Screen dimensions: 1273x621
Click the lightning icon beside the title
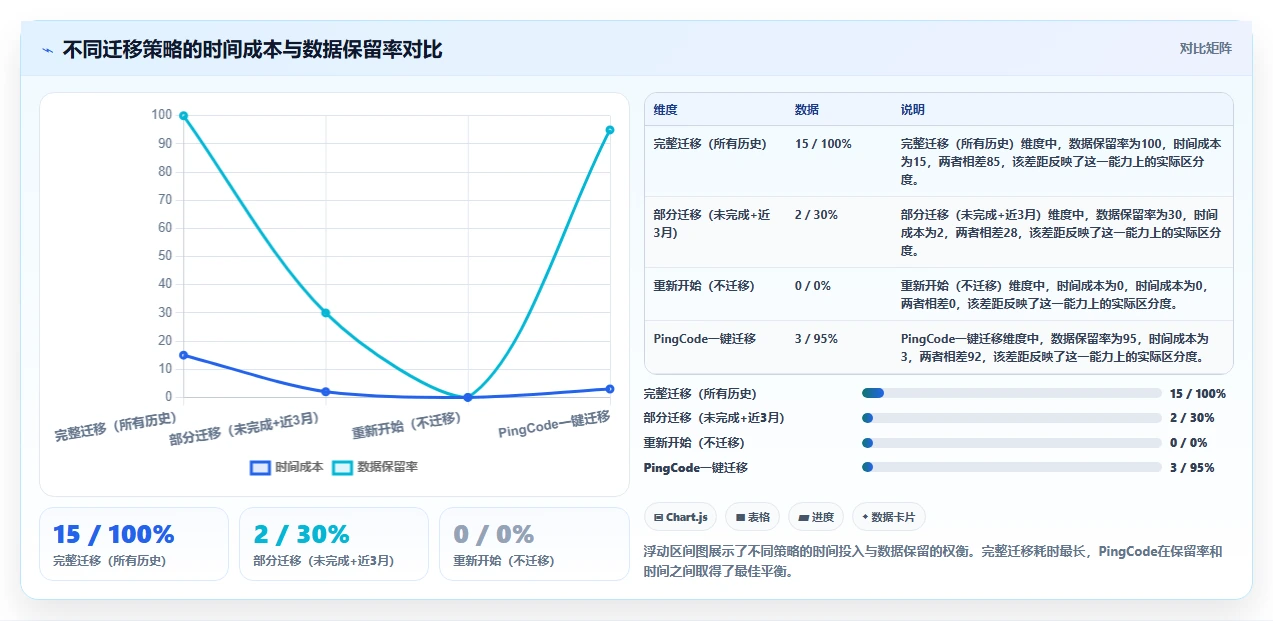tap(47, 49)
